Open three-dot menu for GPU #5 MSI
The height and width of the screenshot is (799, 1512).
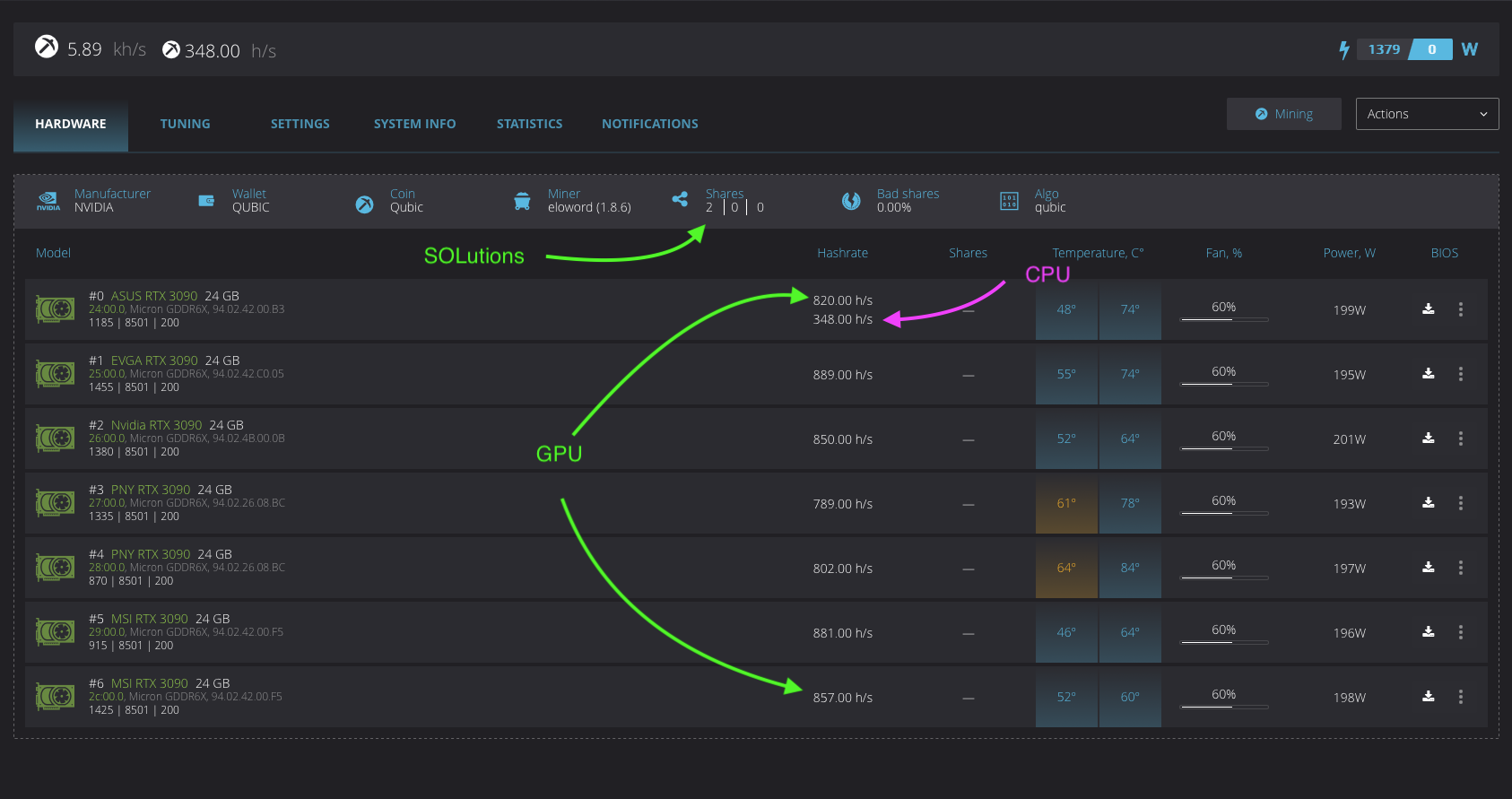1461,632
